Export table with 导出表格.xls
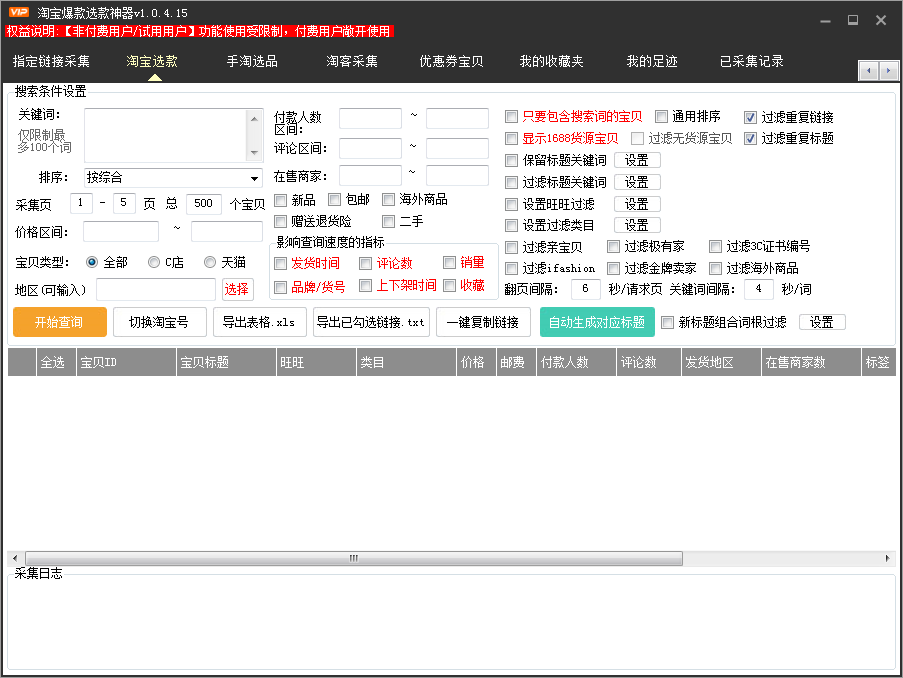 [x=259, y=322]
